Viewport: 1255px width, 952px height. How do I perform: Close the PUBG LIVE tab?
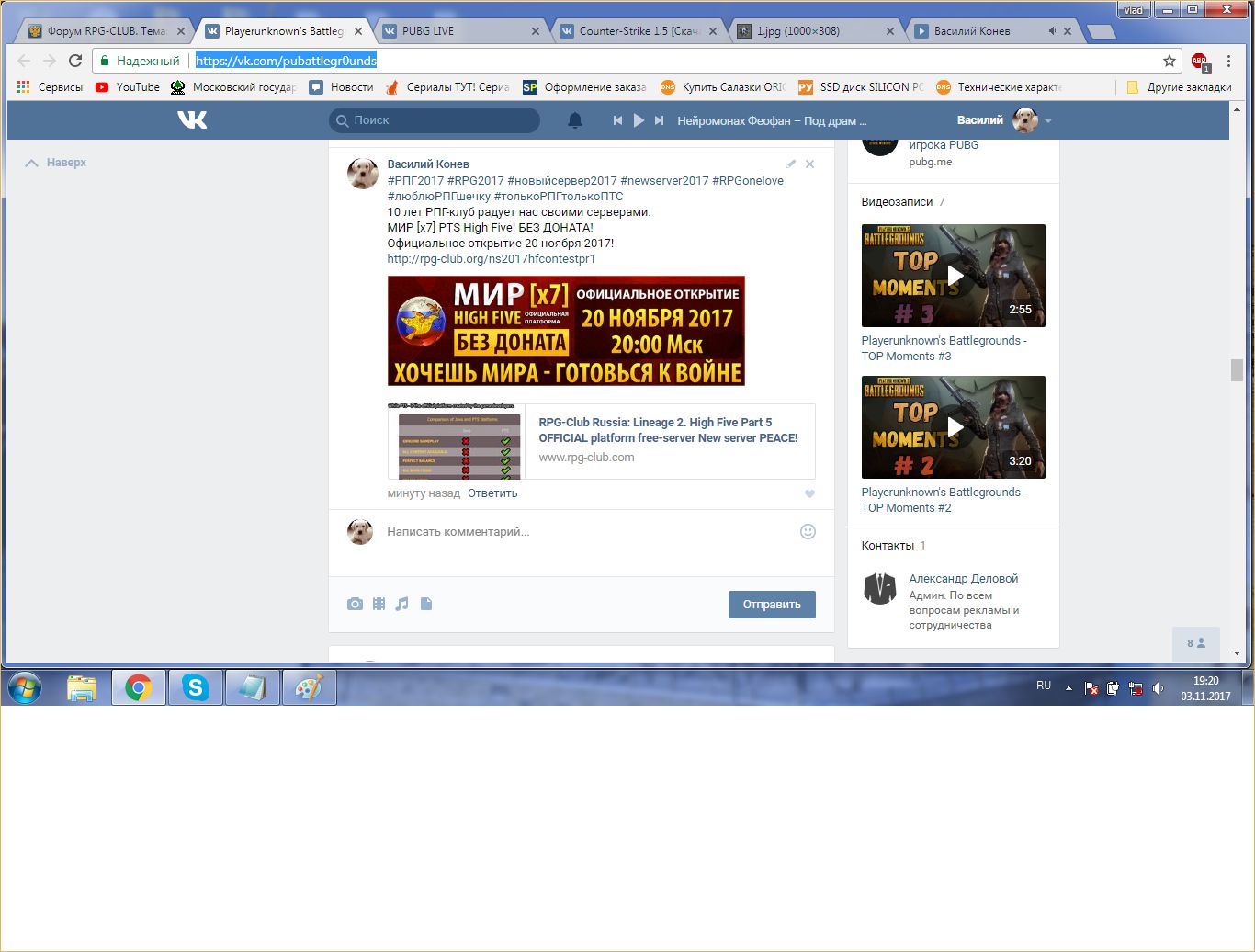536,31
